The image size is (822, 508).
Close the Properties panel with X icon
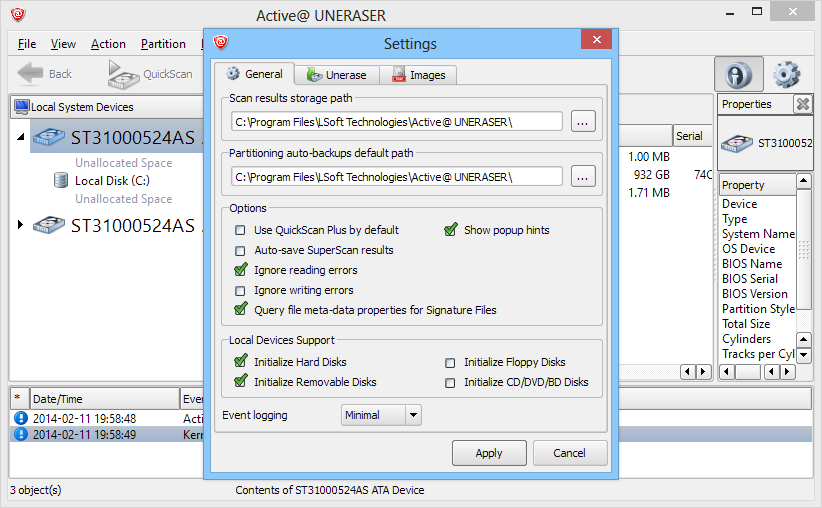click(803, 104)
